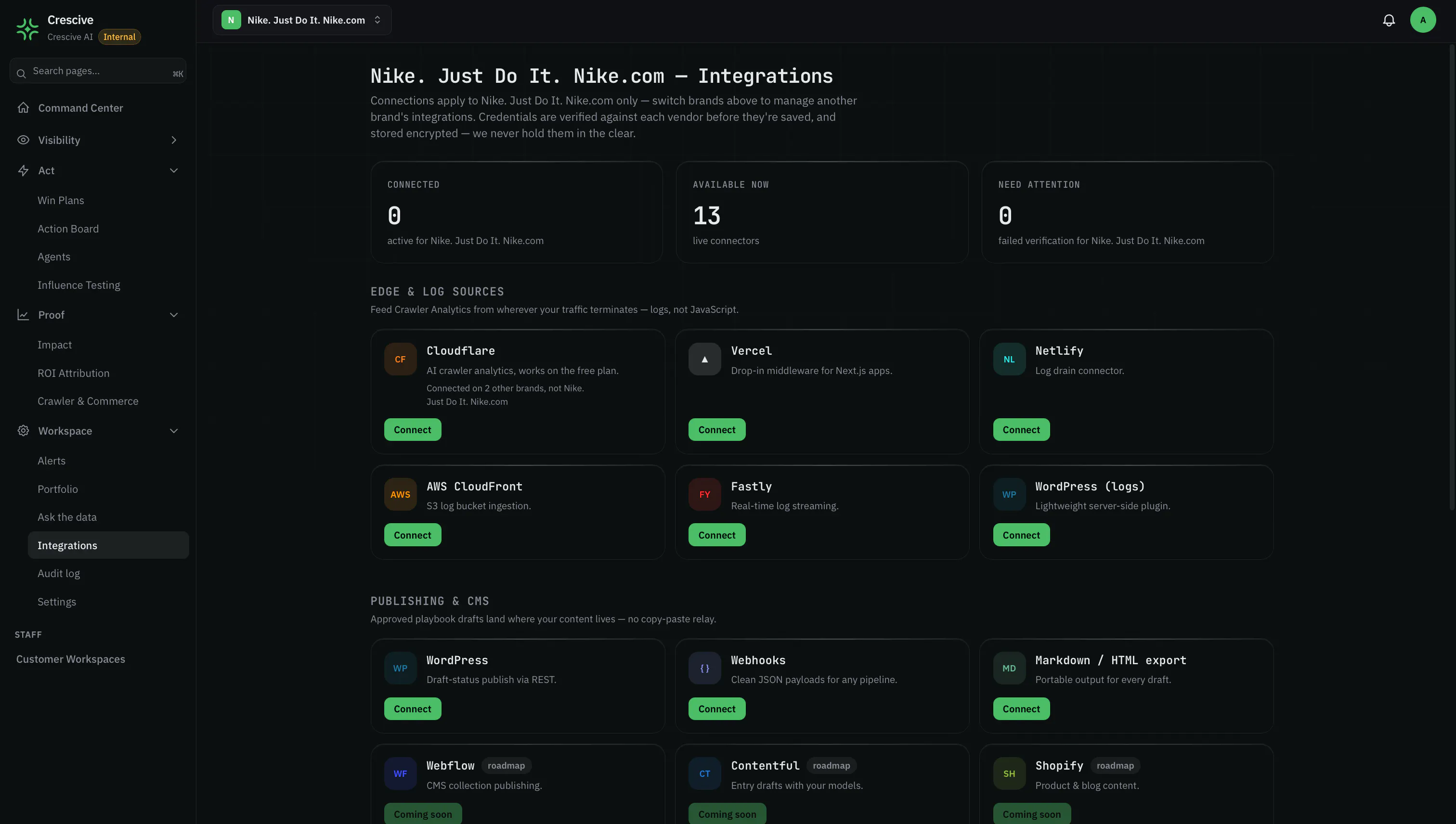Click the Internal badge
1456x824 pixels.
pyautogui.click(x=119, y=37)
